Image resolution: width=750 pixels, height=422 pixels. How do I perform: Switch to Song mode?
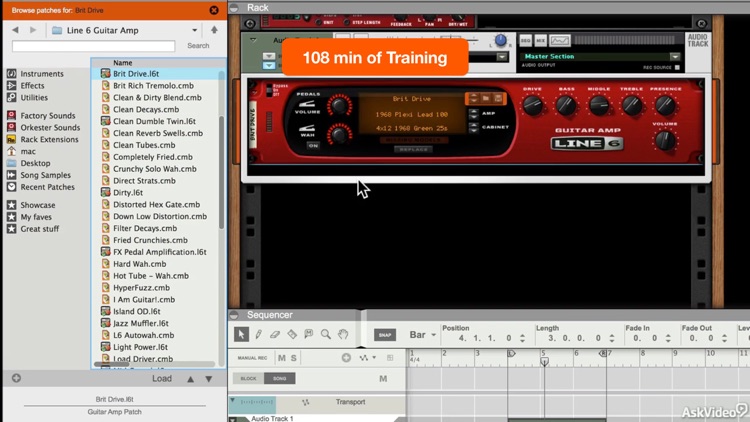279,378
